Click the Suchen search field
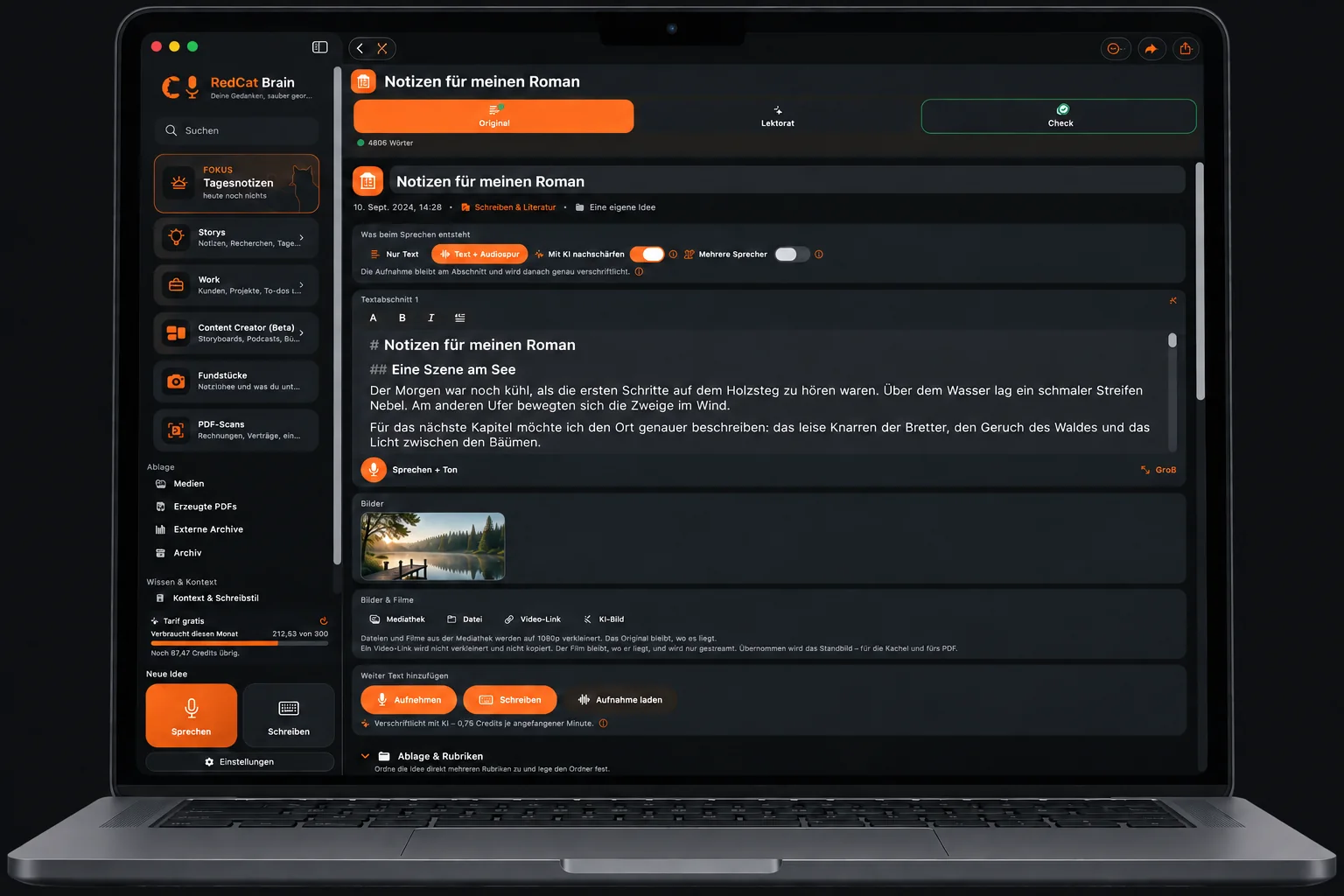Image resolution: width=1344 pixels, height=896 pixels. 236,130
